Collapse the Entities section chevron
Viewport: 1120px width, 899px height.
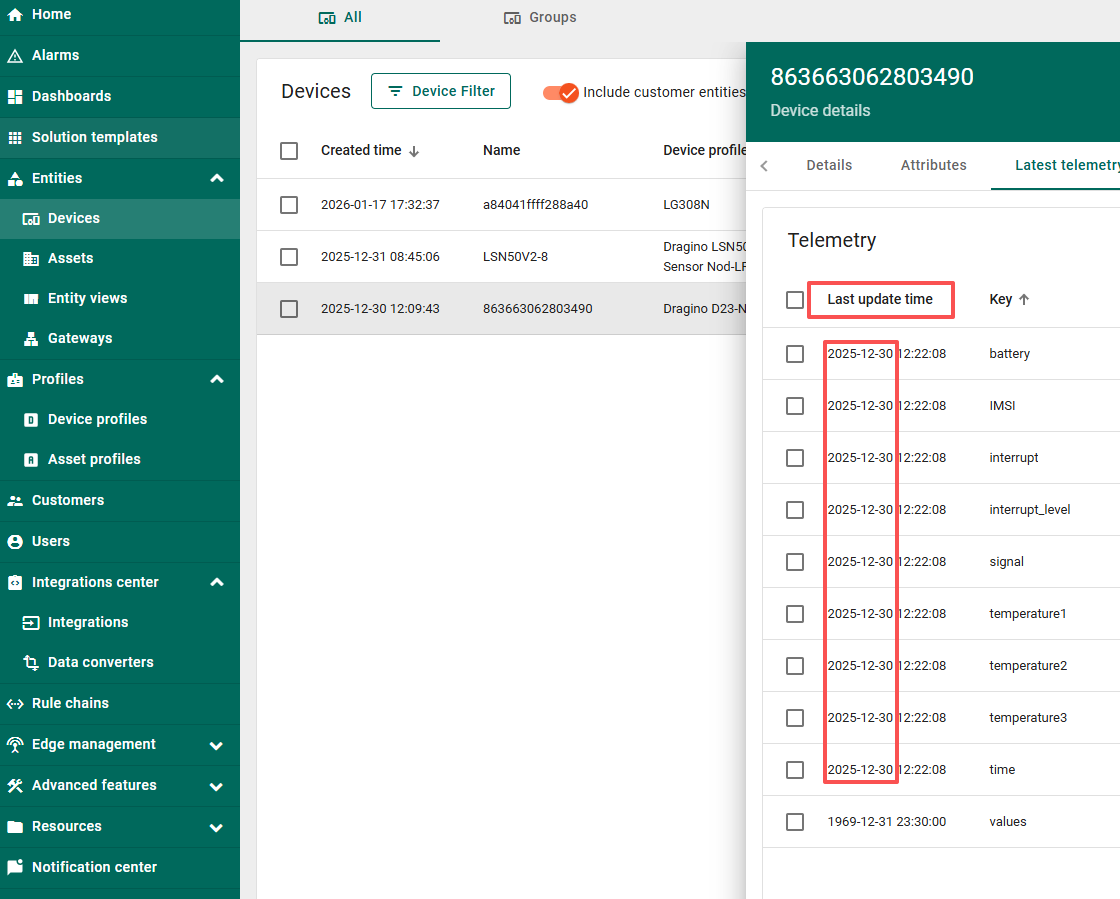pyautogui.click(x=217, y=179)
